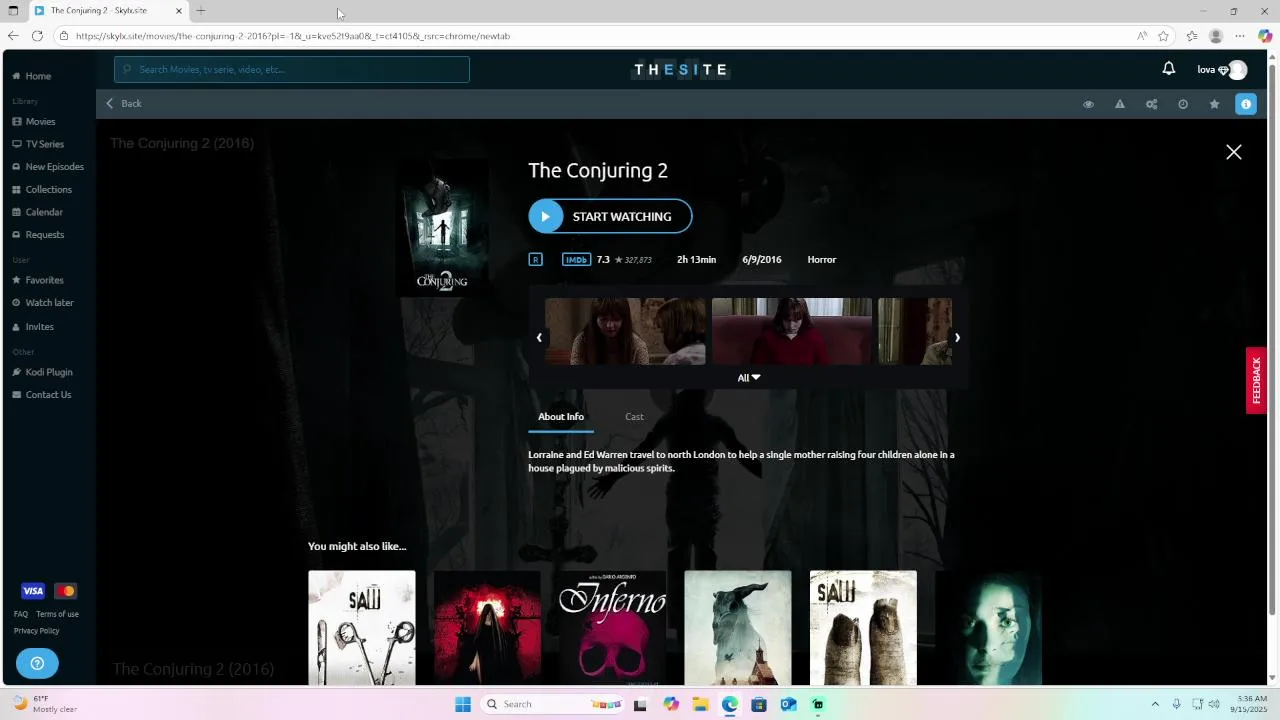The image size is (1280, 720).
Task: Open the Terms of use link
Action: pyautogui.click(x=57, y=614)
